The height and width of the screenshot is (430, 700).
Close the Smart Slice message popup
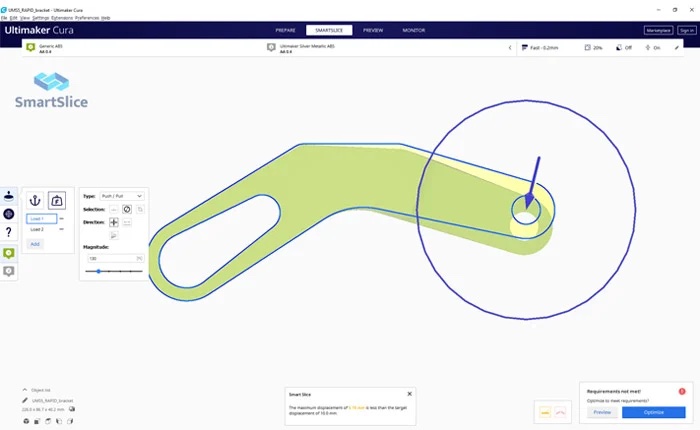pos(409,394)
